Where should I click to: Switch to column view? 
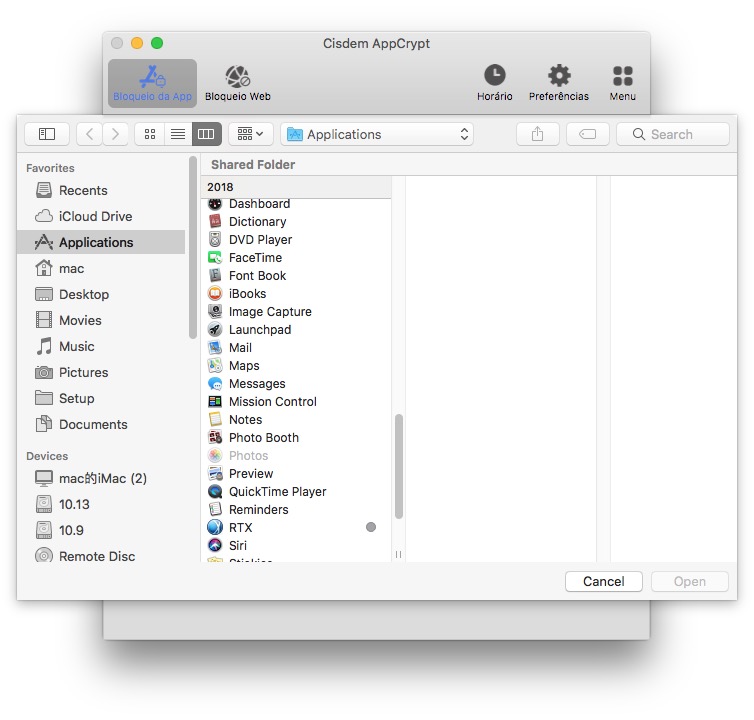[x=206, y=134]
